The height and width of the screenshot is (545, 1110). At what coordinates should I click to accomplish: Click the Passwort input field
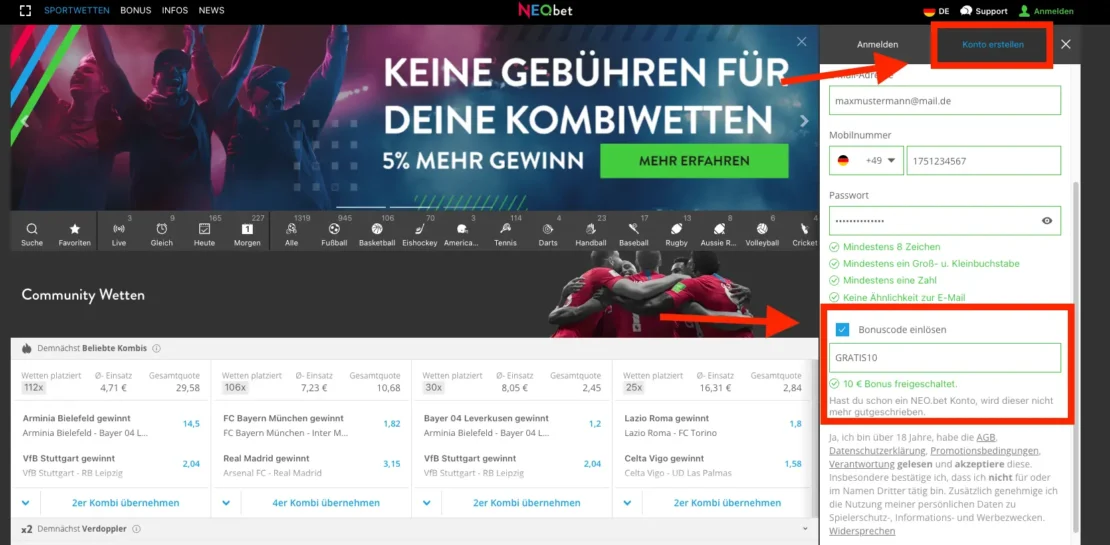[x=945, y=221]
